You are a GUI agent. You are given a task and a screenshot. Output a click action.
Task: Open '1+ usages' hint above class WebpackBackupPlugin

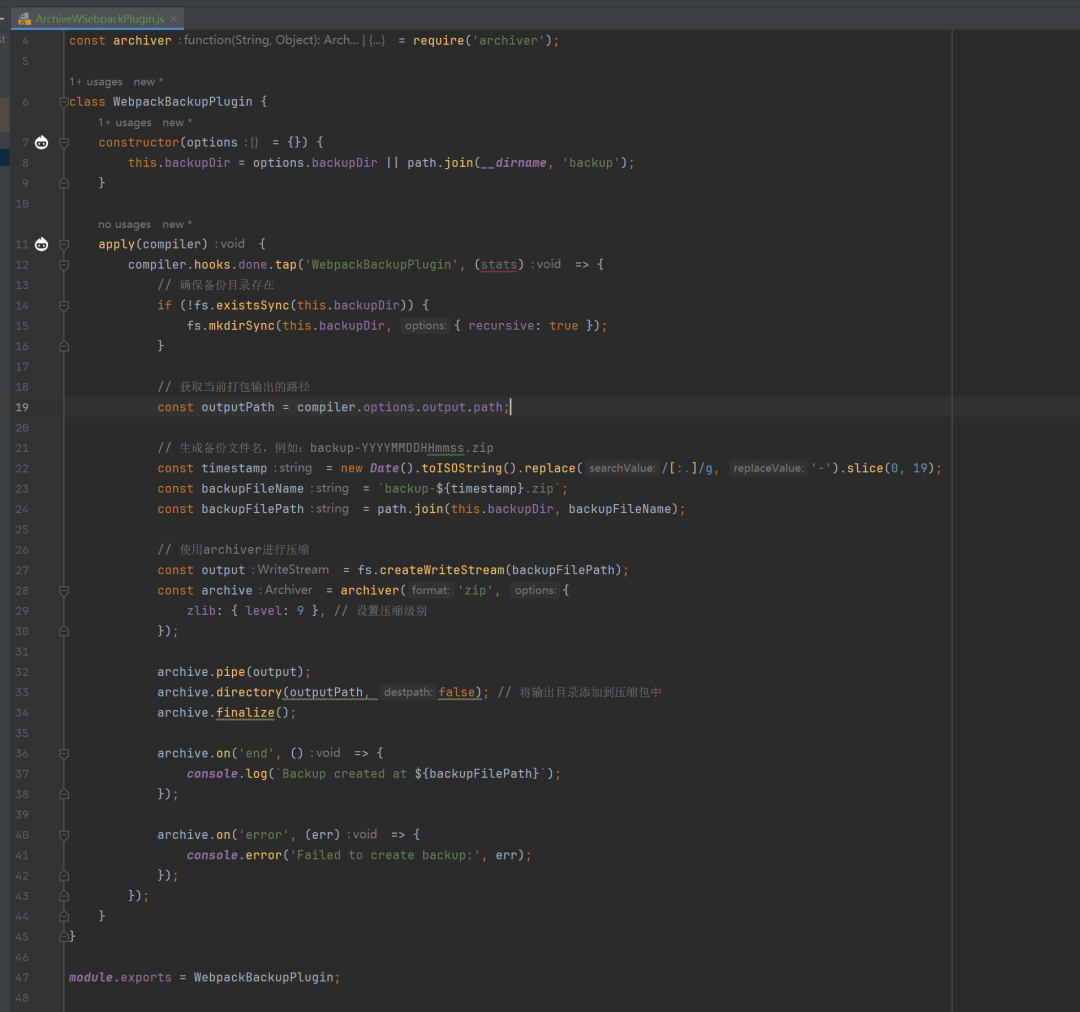tap(96, 82)
